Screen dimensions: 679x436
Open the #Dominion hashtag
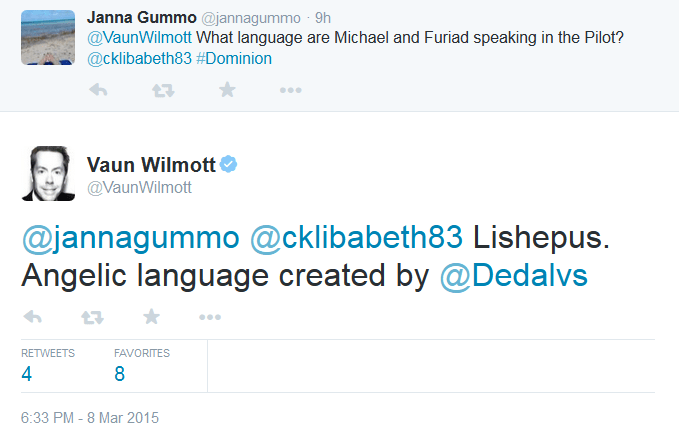[x=239, y=58]
